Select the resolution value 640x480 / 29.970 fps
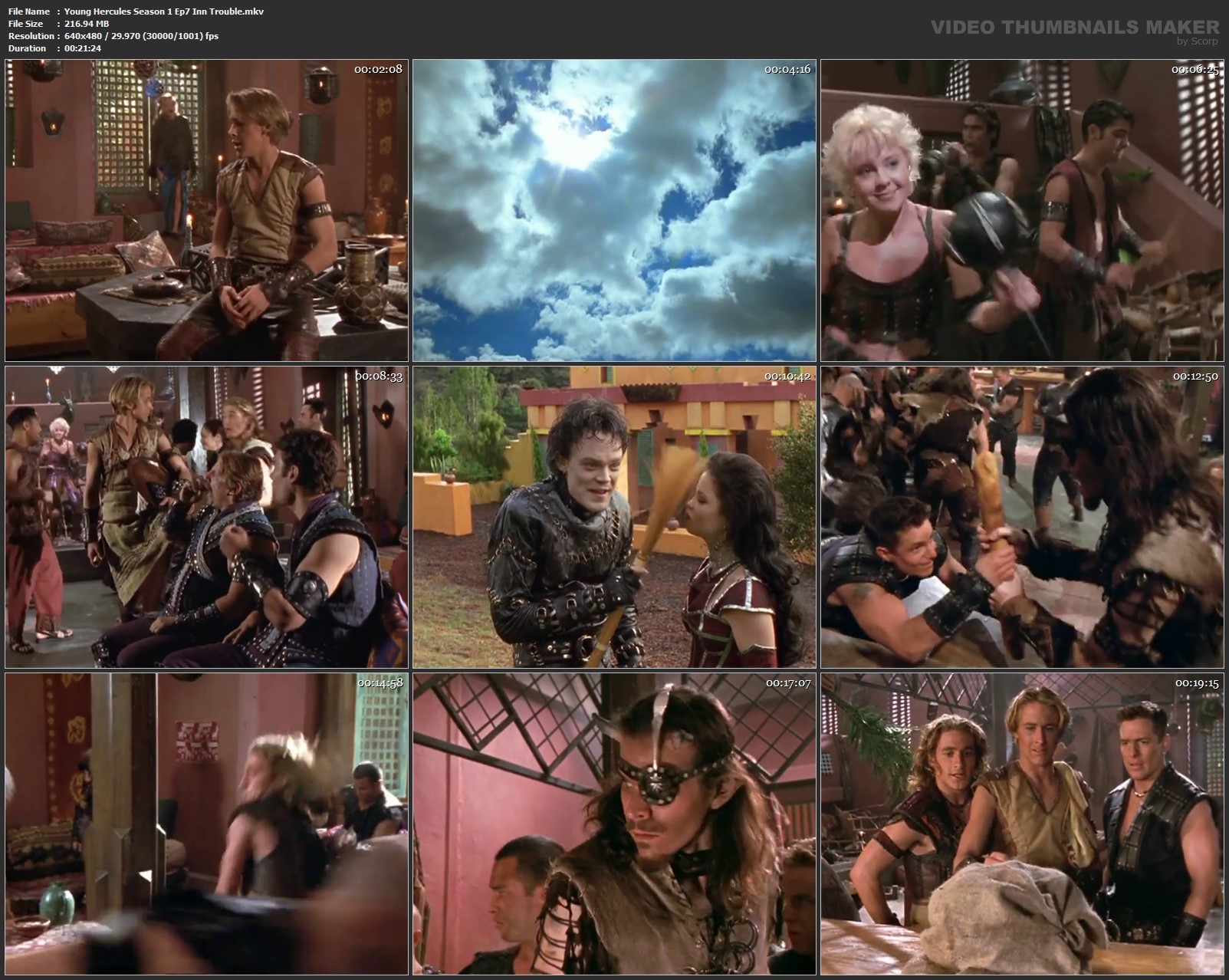 pyautogui.click(x=141, y=36)
